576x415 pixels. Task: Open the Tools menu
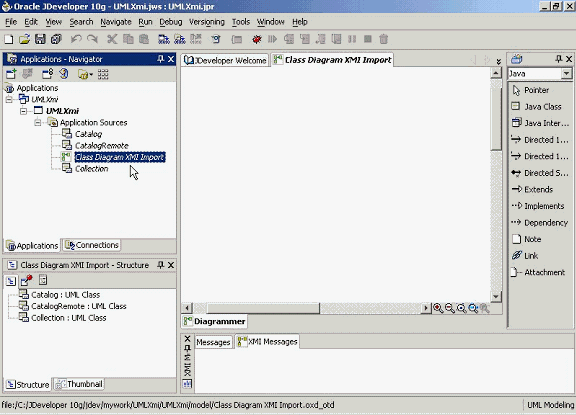(x=241, y=22)
